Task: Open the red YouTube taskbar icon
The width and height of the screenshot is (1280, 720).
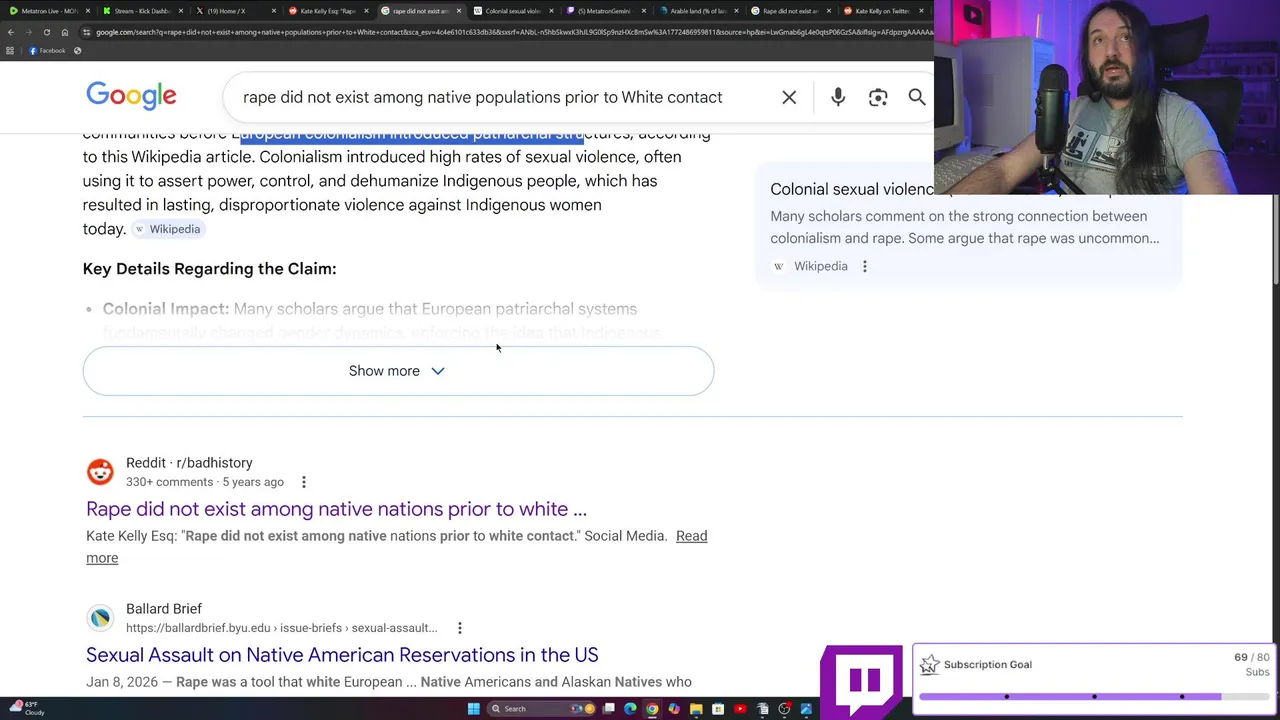Action: pos(740,709)
